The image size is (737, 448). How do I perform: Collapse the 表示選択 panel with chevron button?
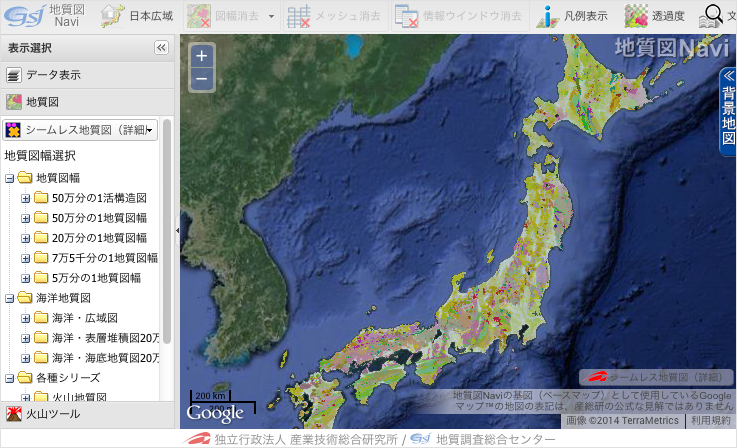[161, 47]
